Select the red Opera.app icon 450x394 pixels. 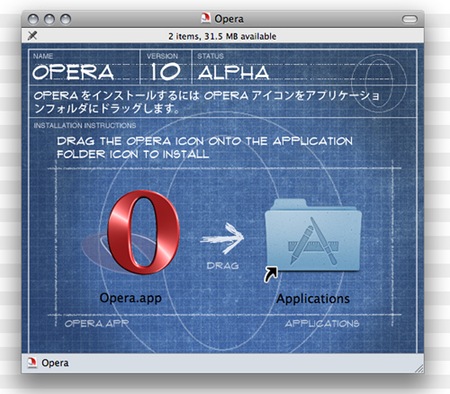[144, 233]
